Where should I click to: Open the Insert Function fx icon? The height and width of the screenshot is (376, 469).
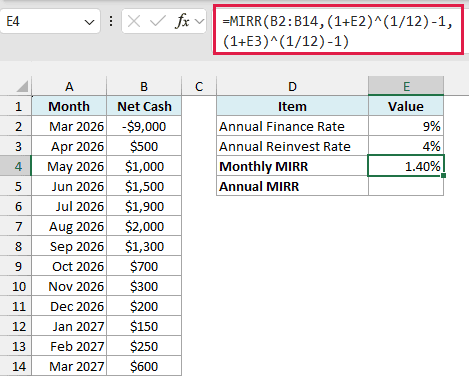click(183, 22)
